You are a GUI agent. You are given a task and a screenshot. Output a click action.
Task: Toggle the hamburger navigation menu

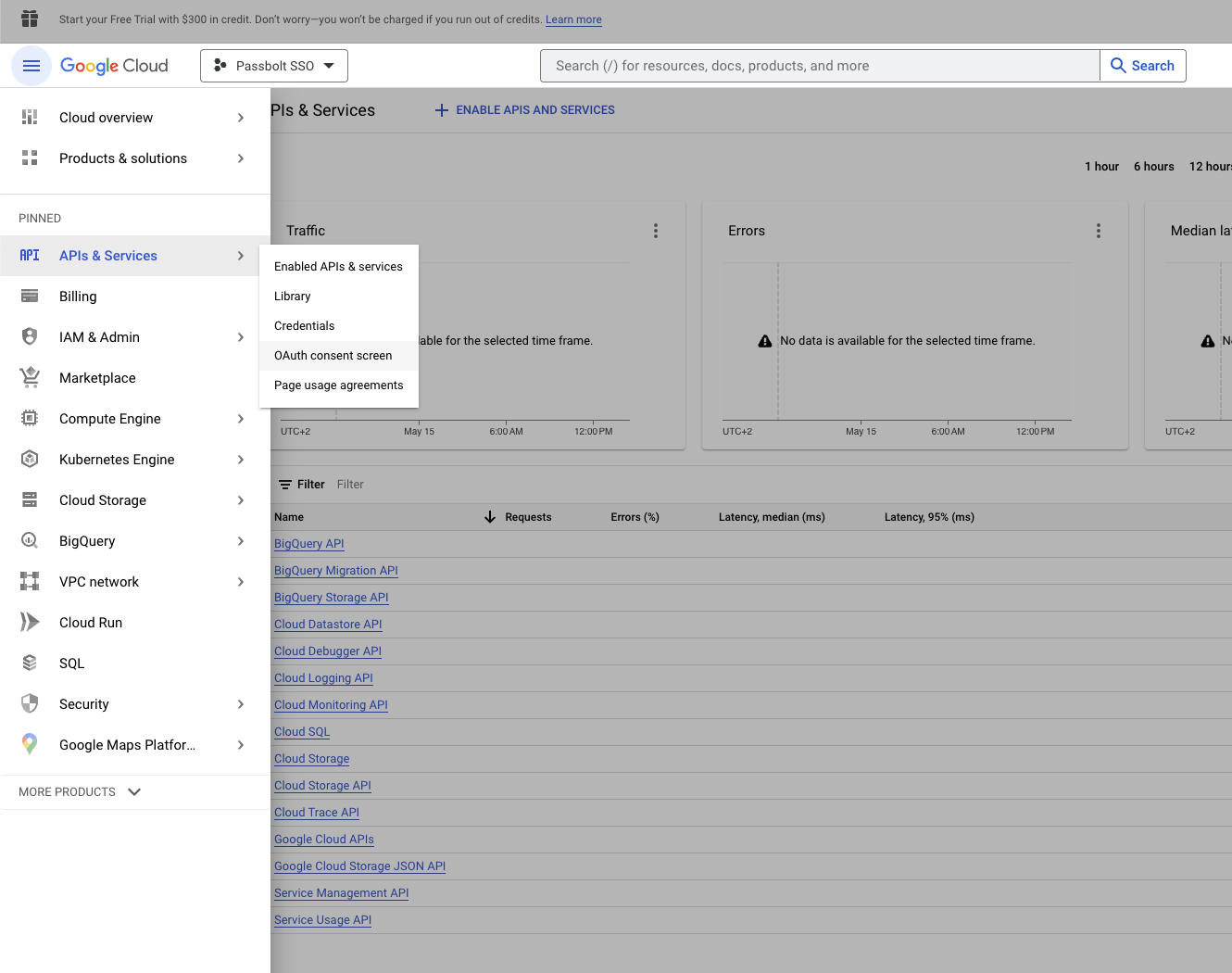pos(31,66)
